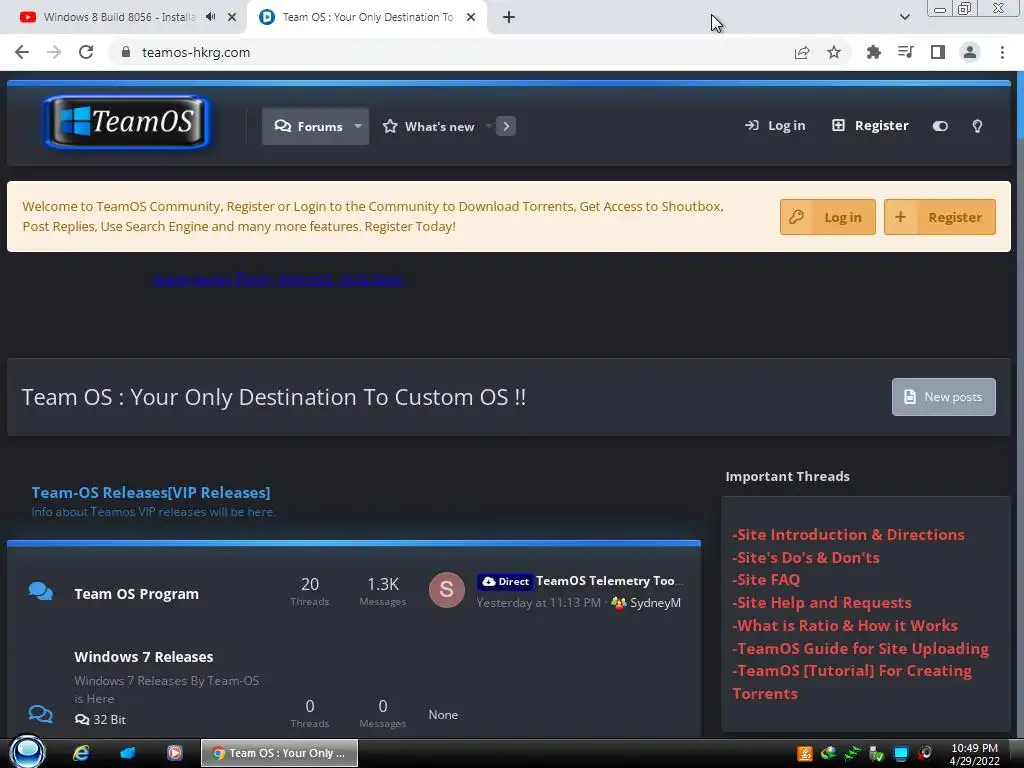
Task: Click the SydneyM username link
Action: click(655, 603)
